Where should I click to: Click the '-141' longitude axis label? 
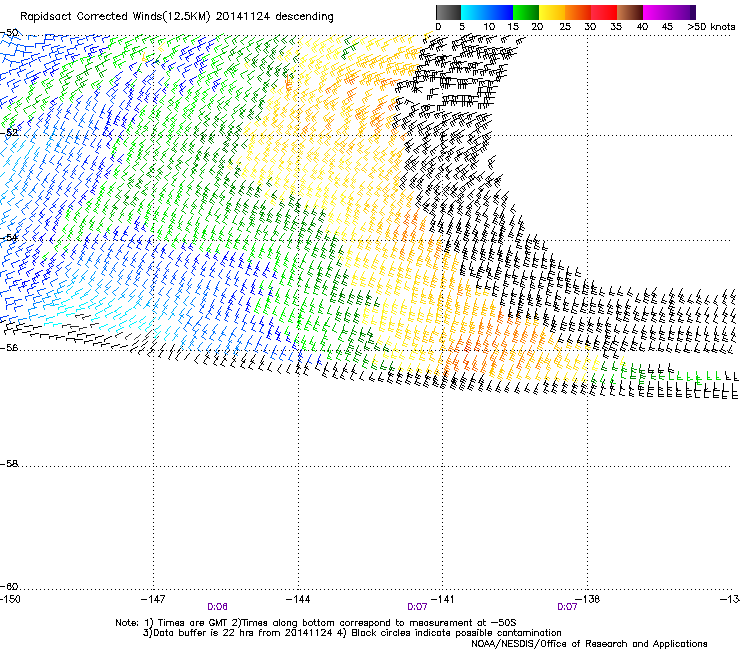[x=443, y=599]
